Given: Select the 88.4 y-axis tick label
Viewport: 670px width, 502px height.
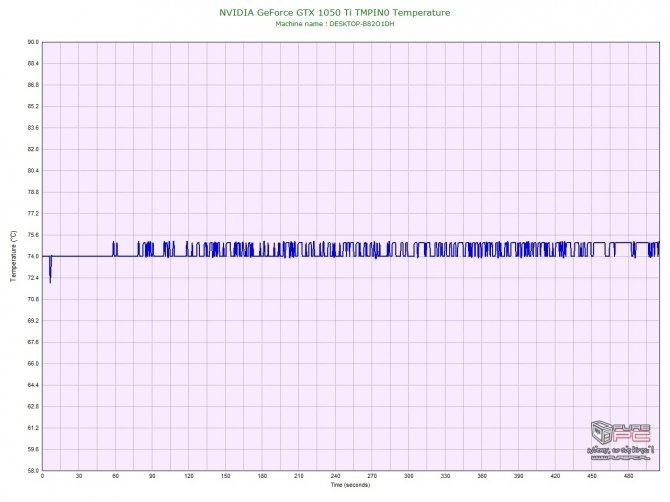Looking at the screenshot, I should tap(33, 64).
